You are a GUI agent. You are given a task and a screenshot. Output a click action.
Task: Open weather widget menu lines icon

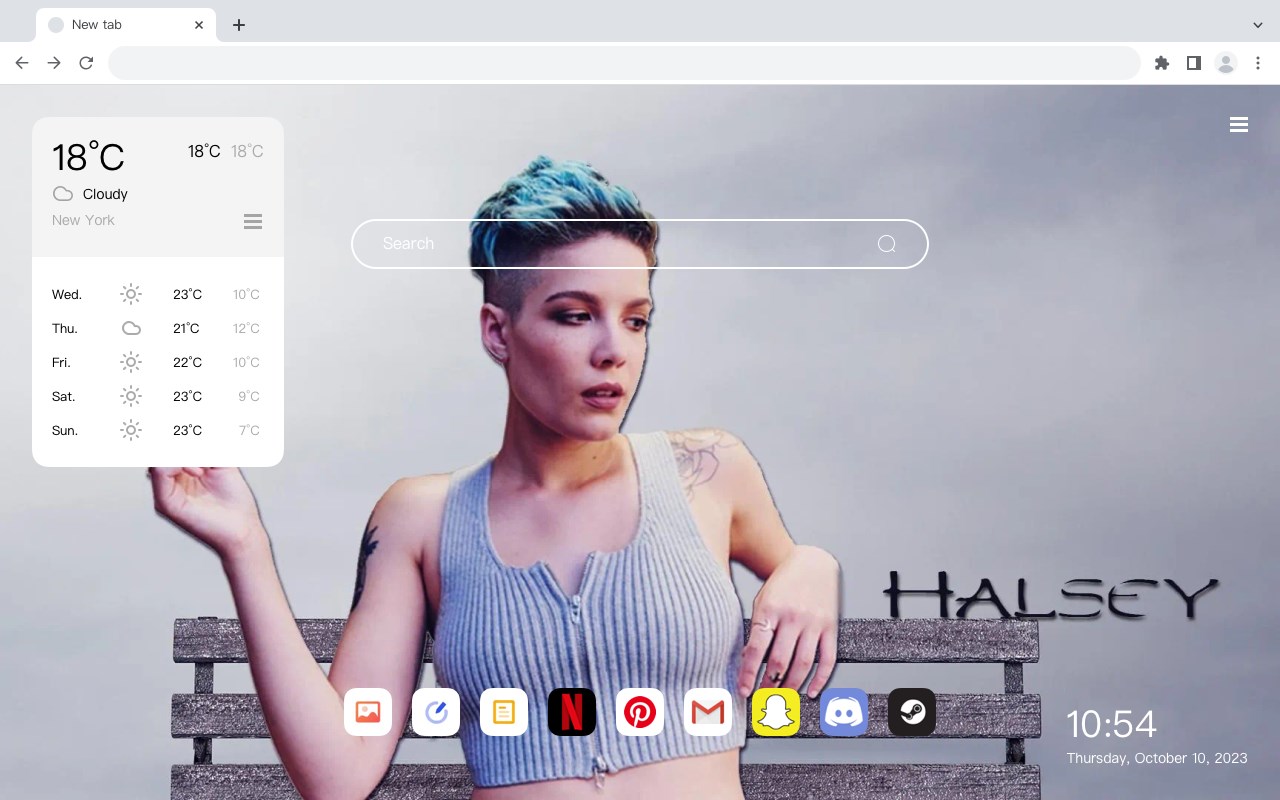(253, 221)
